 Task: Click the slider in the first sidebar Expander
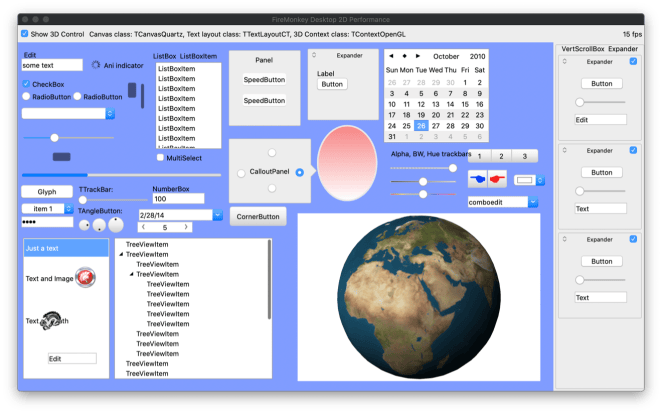click(600, 102)
